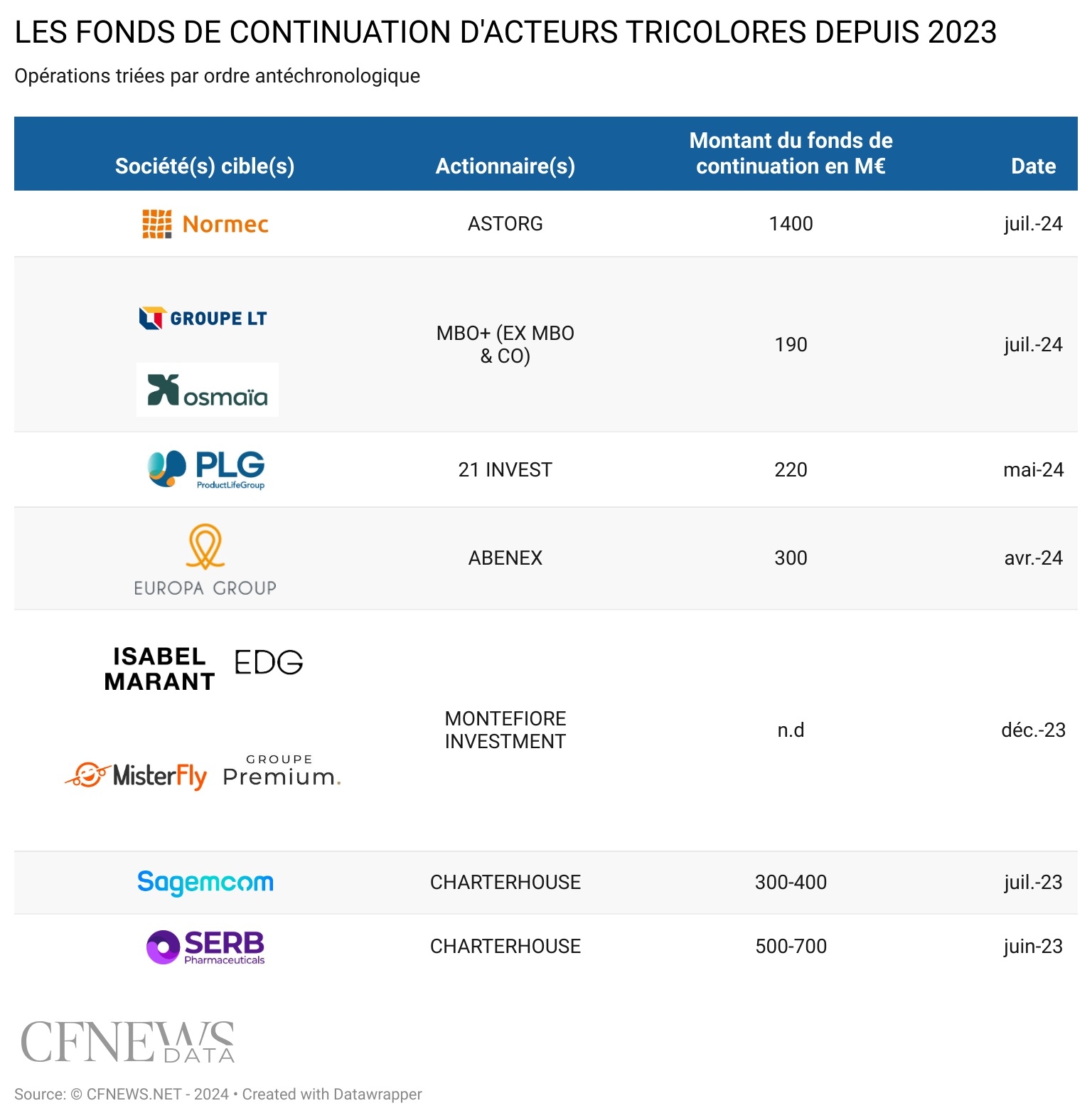Click the Actionnaire(s) column header
This screenshot has height=1118, width=1092.
coord(505,166)
